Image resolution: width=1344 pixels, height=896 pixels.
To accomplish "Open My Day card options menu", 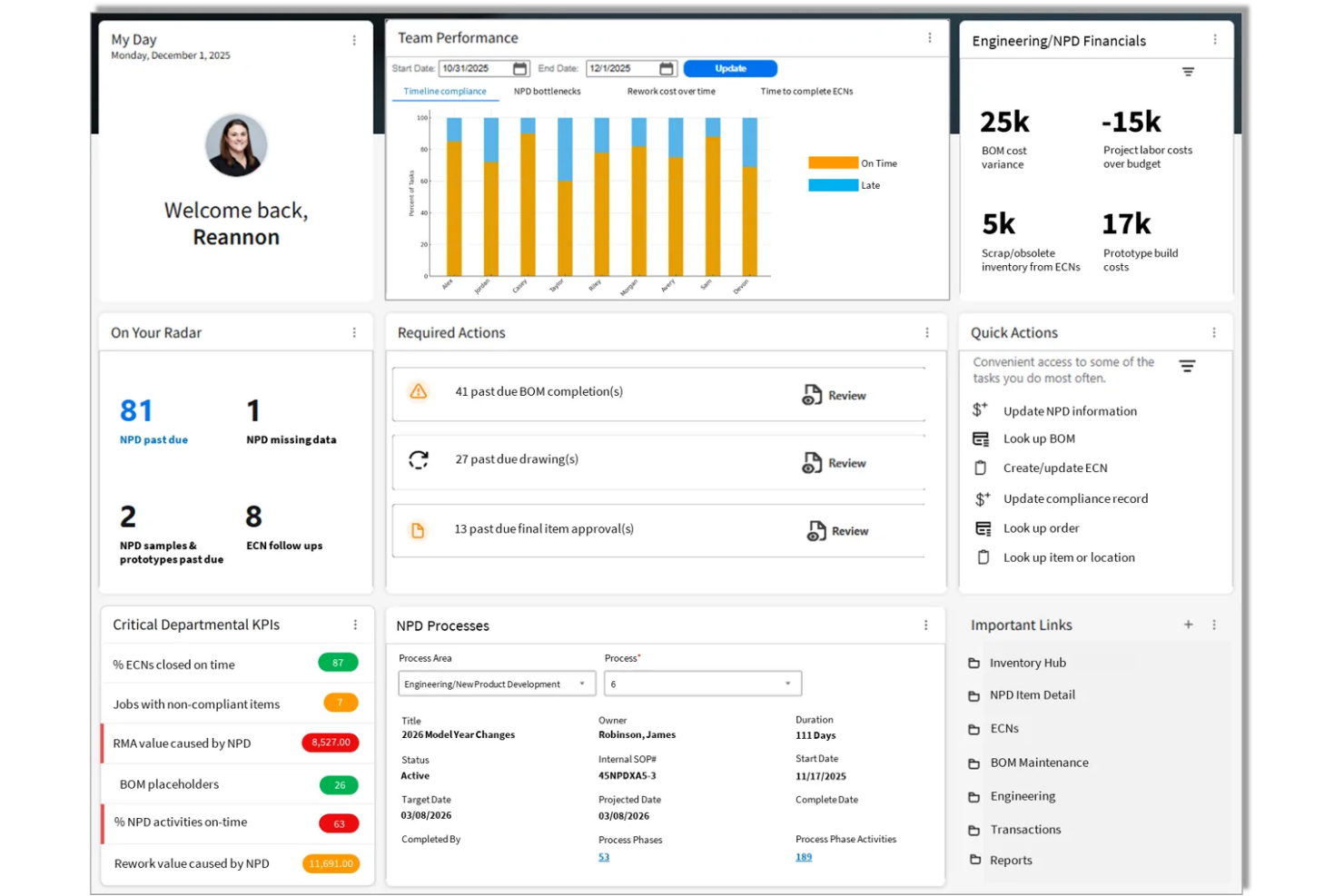I will click(x=354, y=41).
